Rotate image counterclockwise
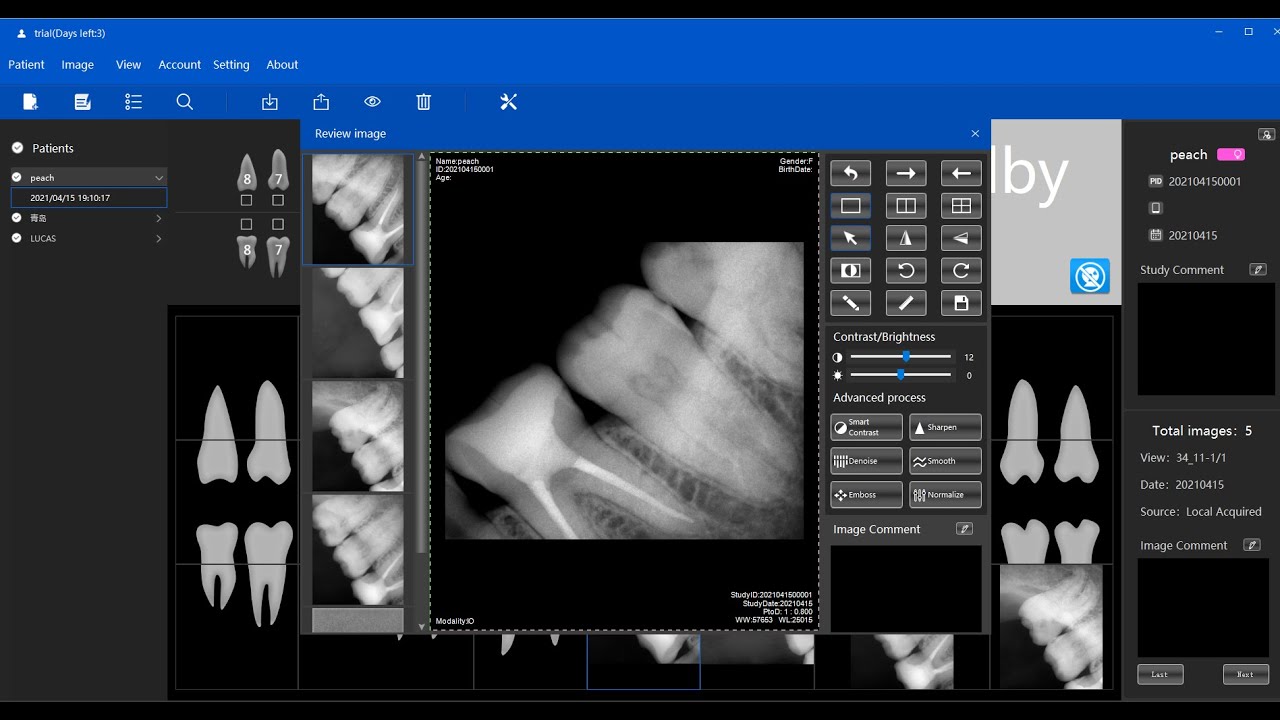The height and width of the screenshot is (720, 1280). tap(906, 270)
